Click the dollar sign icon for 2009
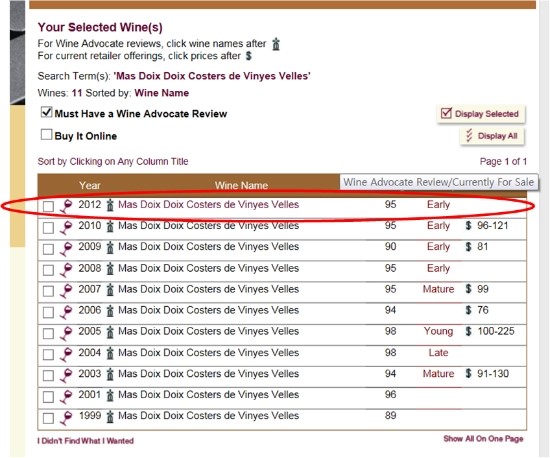The width and height of the screenshot is (550, 458). pyautogui.click(x=468, y=247)
